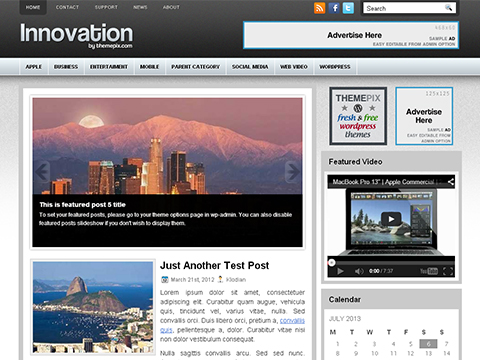
Task: Select day 1 in July calendar
Action: pyautogui.click(x=338, y=344)
